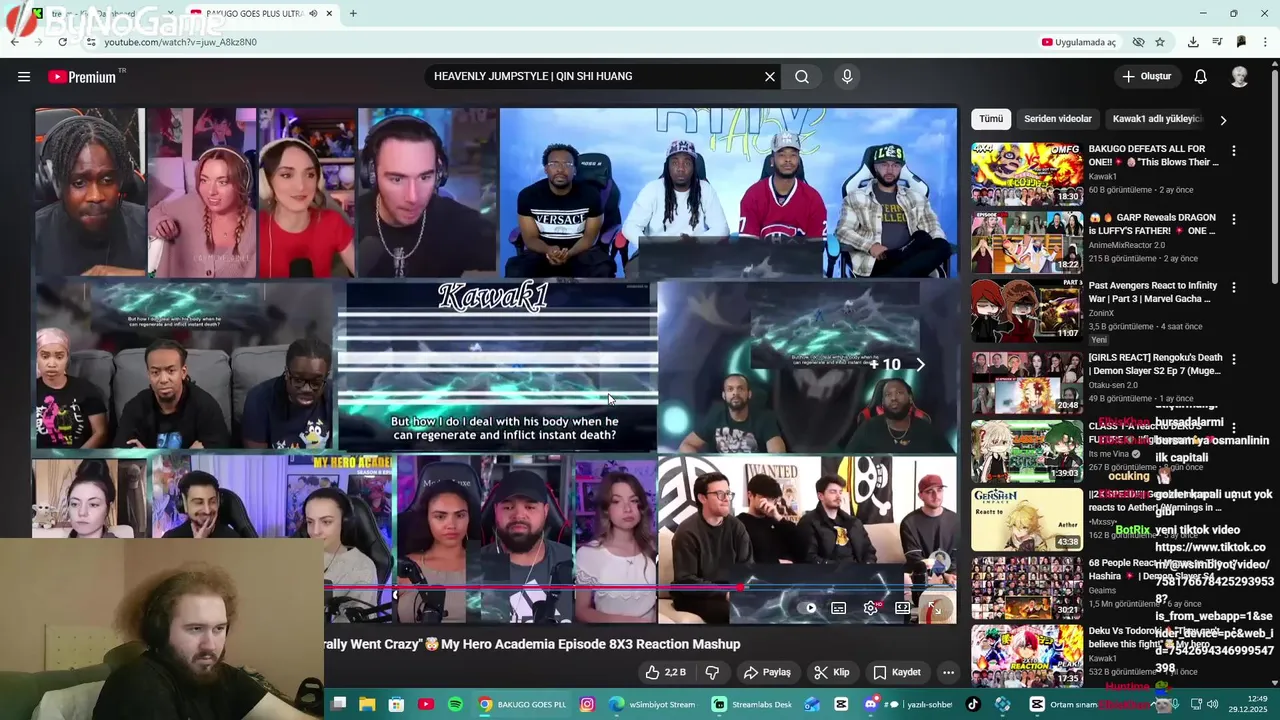Viewport: 1280px width, 720px height.
Task: Open player settings gear
Action: click(x=871, y=607)
